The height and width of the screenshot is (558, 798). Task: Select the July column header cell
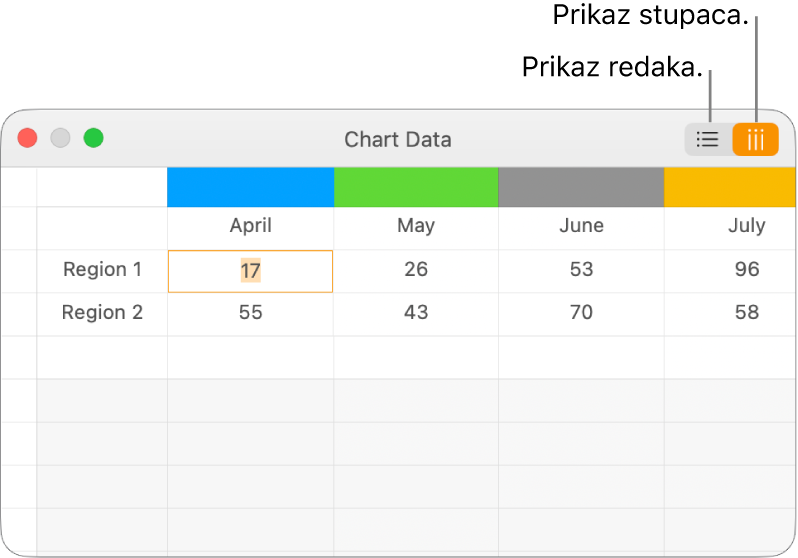(745, 226)
